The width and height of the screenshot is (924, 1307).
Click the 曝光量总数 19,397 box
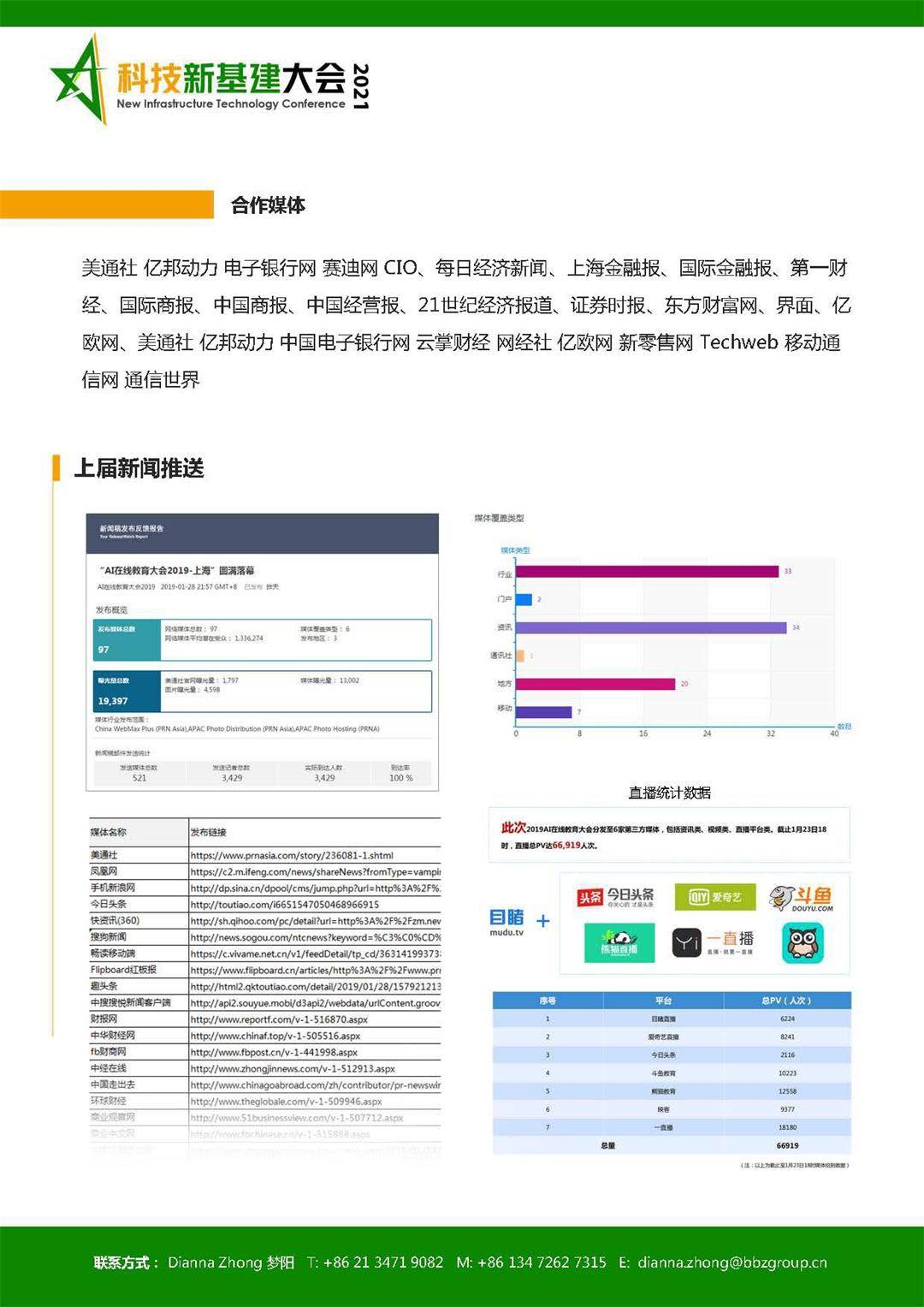coord(263,691)
